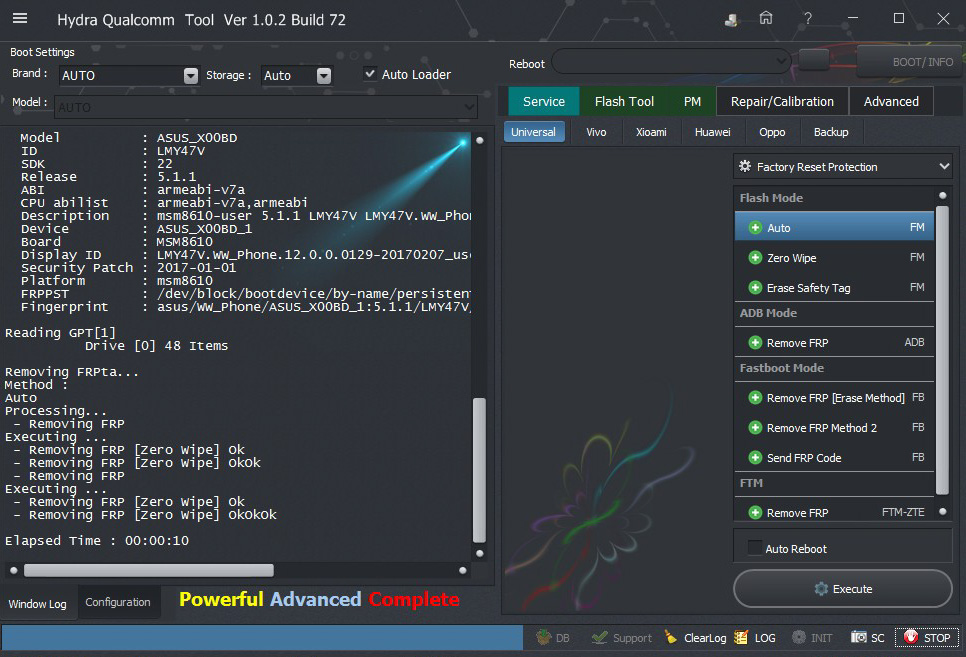Switch to the Window Log tab
This screenshot has width=966, height=657.
(38, 603)
